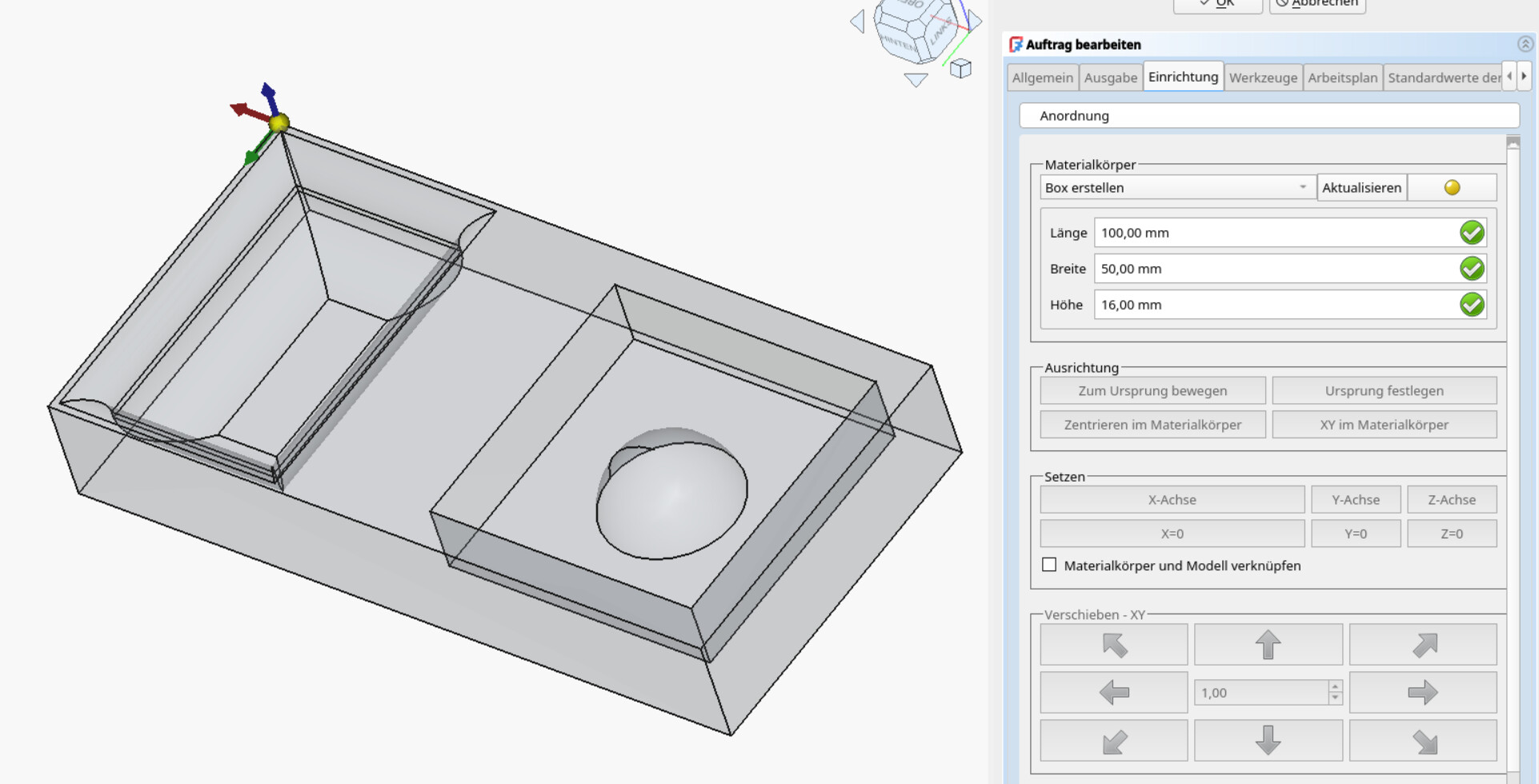The width and height of the screenshot is (1539, 784).
Task: Click the yellow sphere button beside Aktualisieren
Action: point(1452,188)
